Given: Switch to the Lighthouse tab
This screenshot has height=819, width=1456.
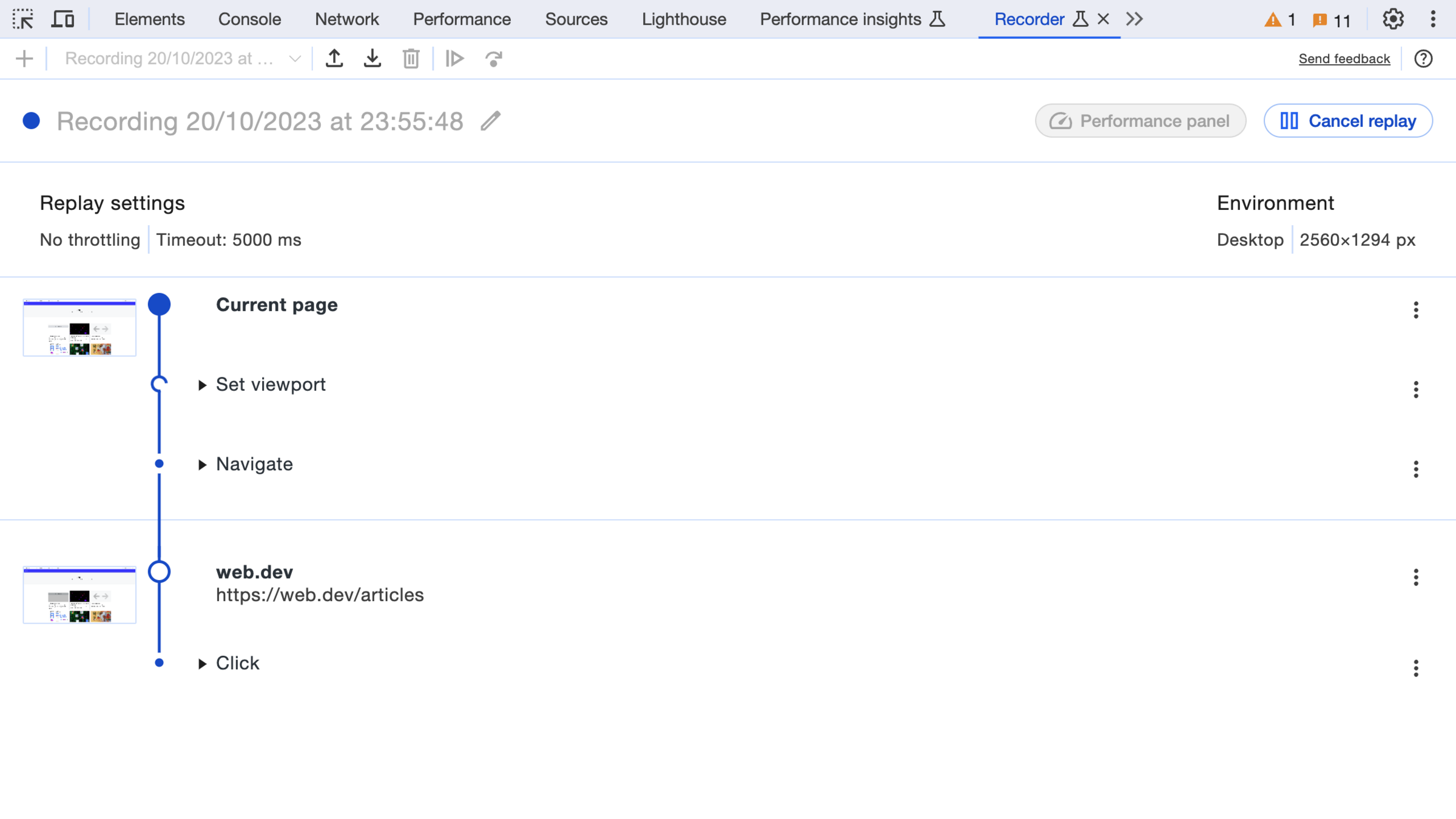Looking at the screenshot, I should (x=684, y=19).
